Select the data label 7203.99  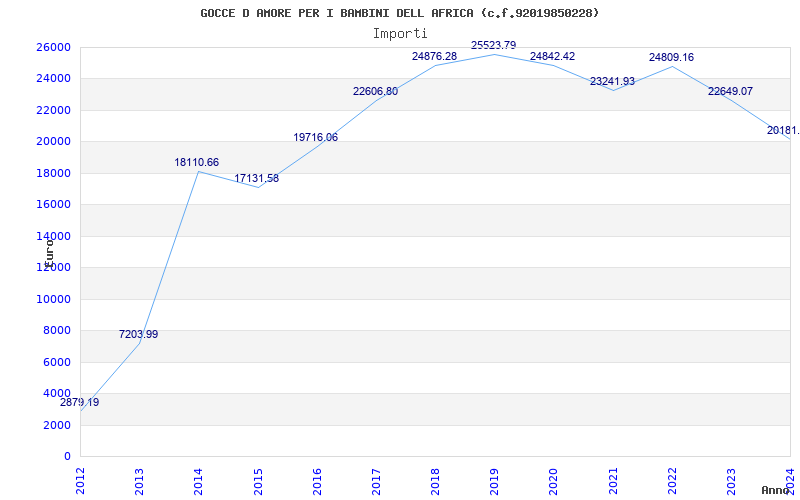[139, 334]
